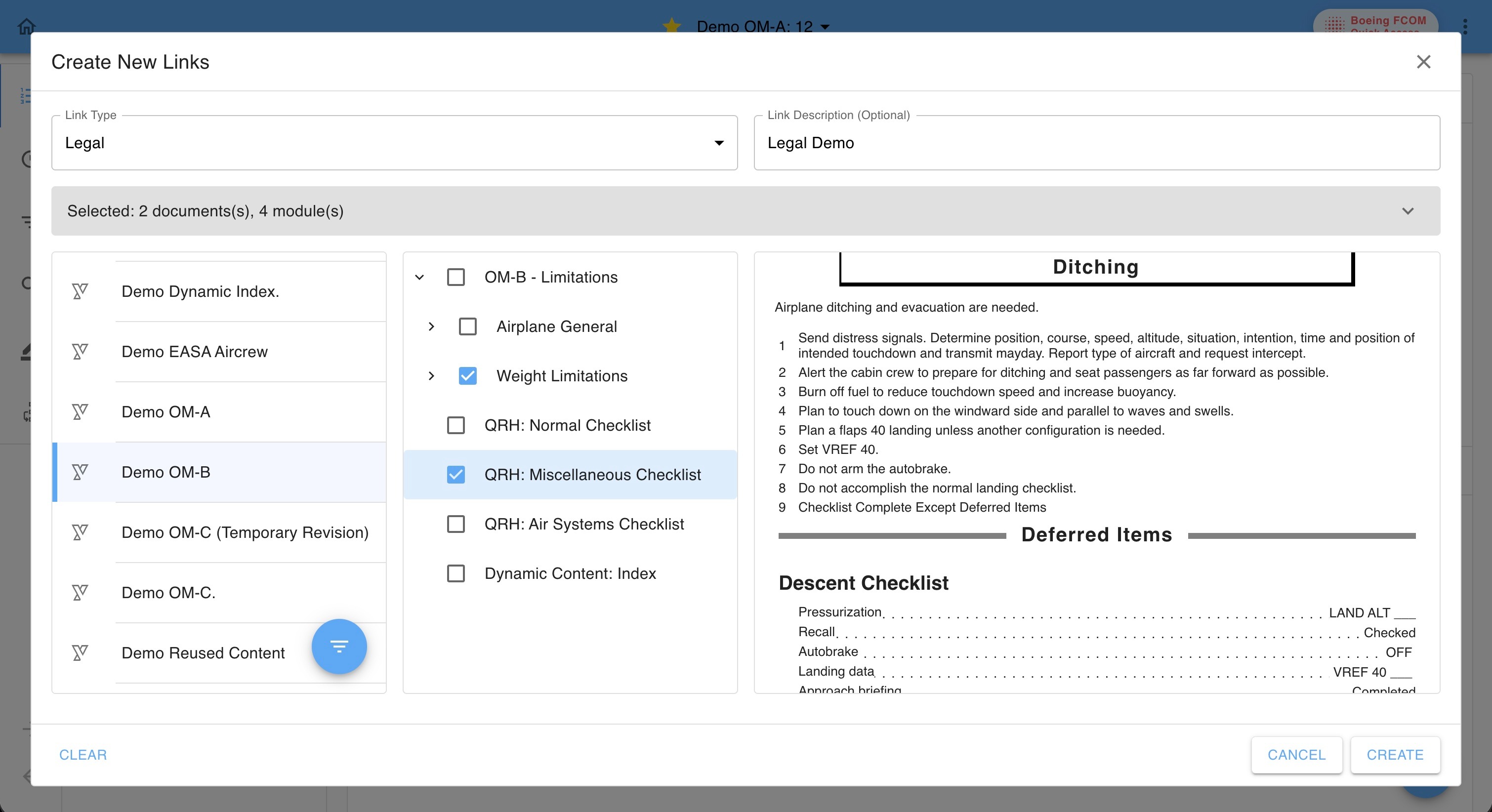
Task: Expand the Airplane General tree node
Action: point(431,326)
